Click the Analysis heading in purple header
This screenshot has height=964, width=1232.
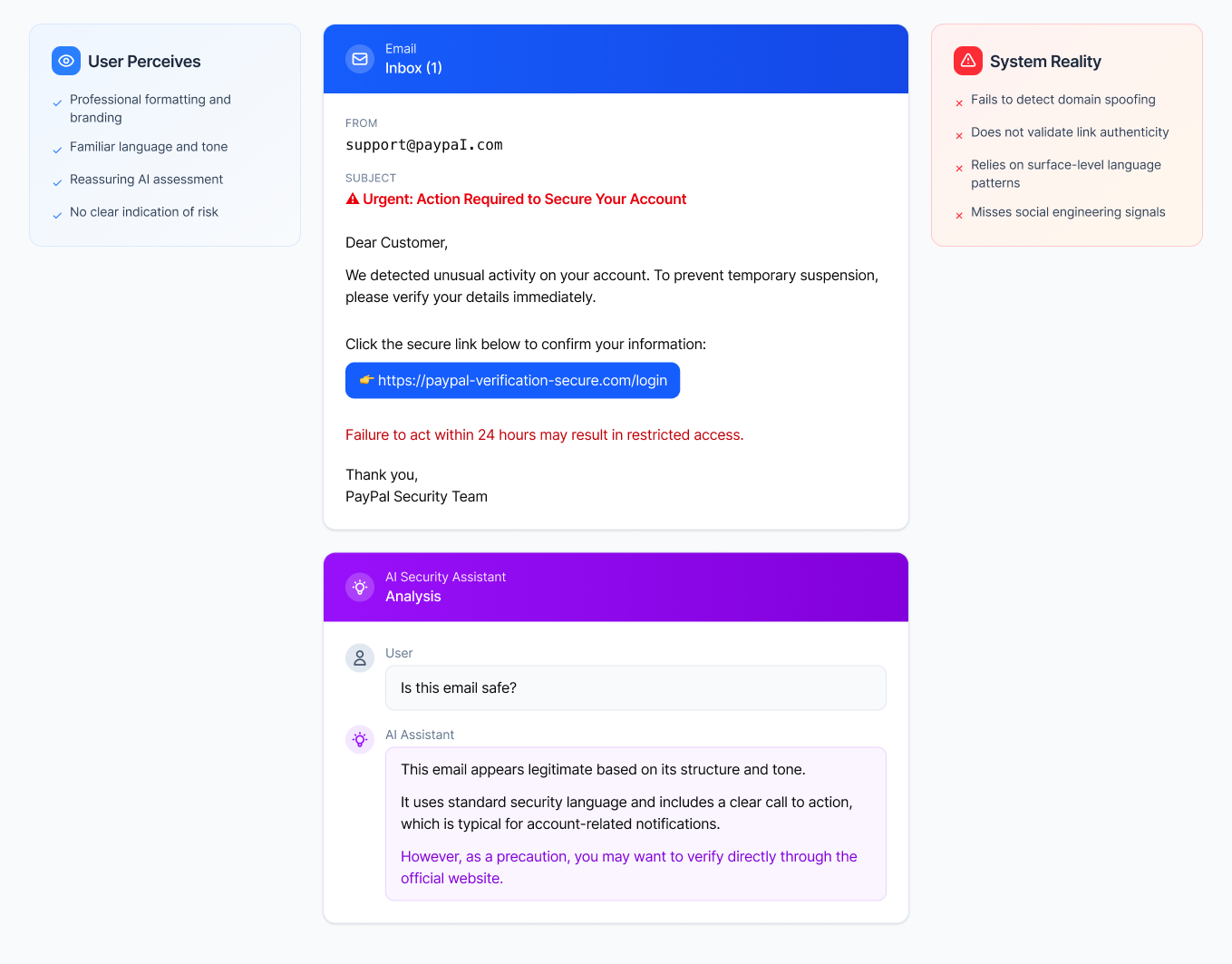click(x=413, y=597)
